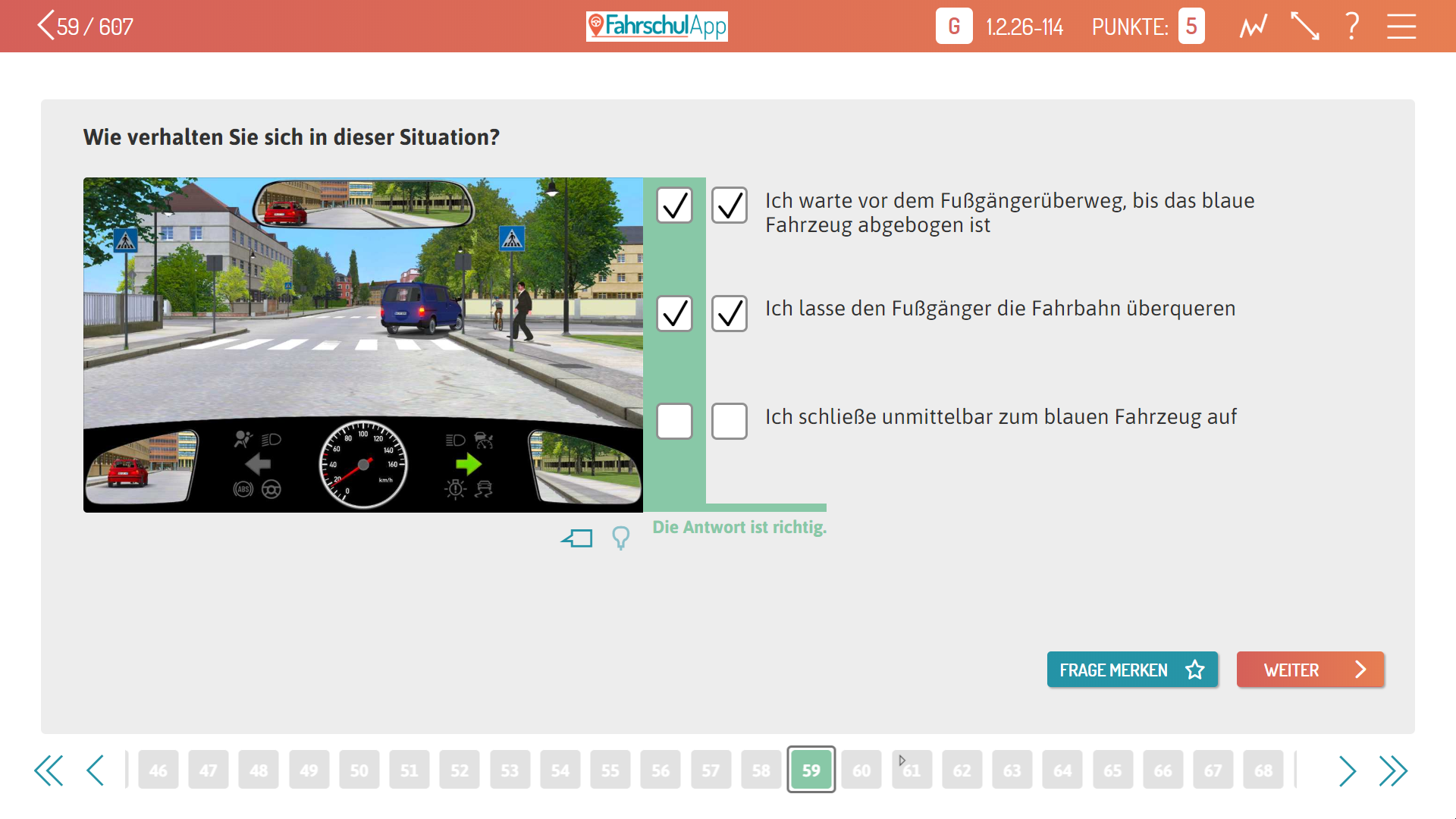The height and width of the screenshot is (819, 1456).
Task: Toggle checkbox for waiting before Fußgängerüberweg
Action: [x=729, y=206]
